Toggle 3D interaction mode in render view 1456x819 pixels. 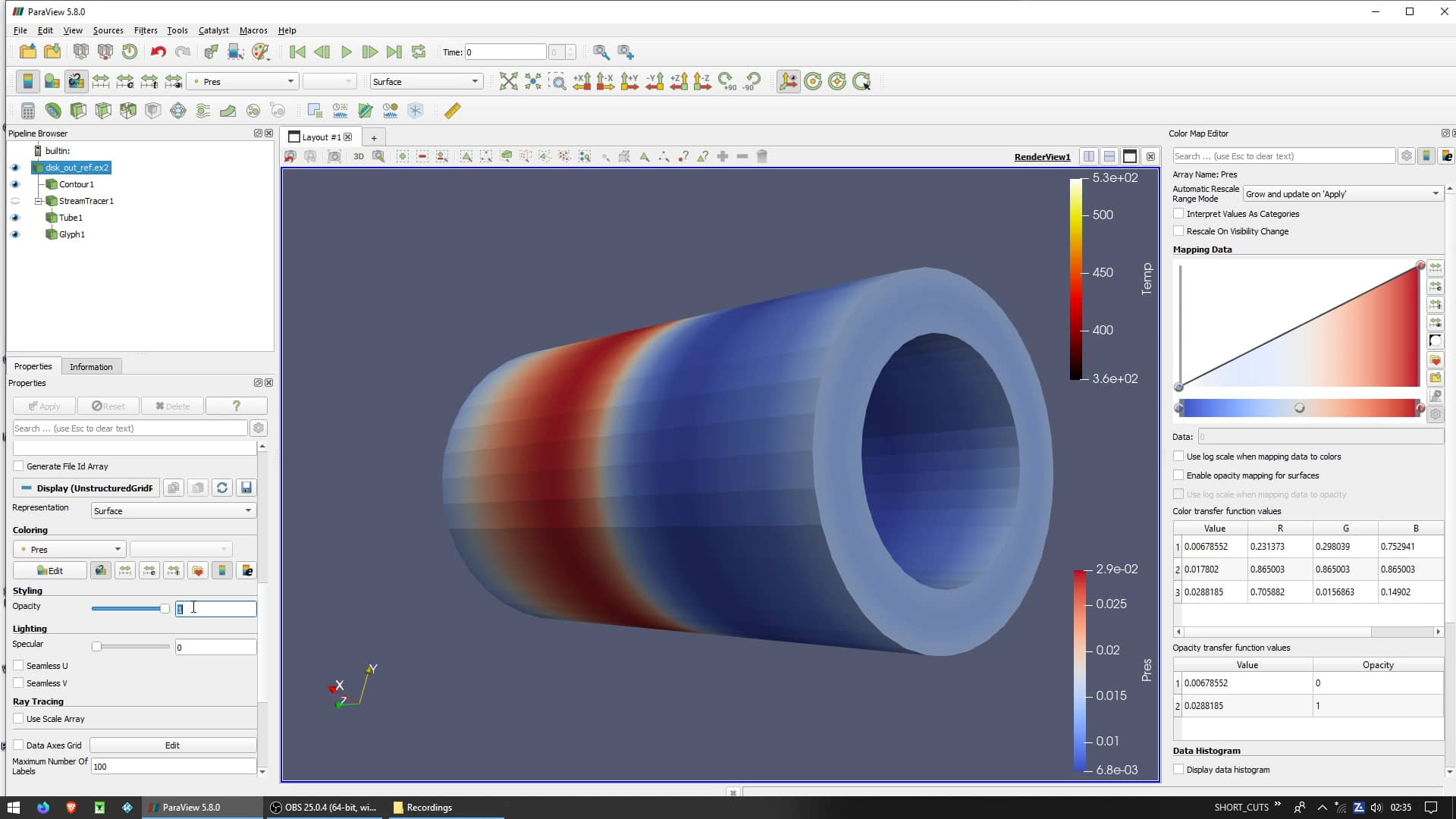coord(359,156)
